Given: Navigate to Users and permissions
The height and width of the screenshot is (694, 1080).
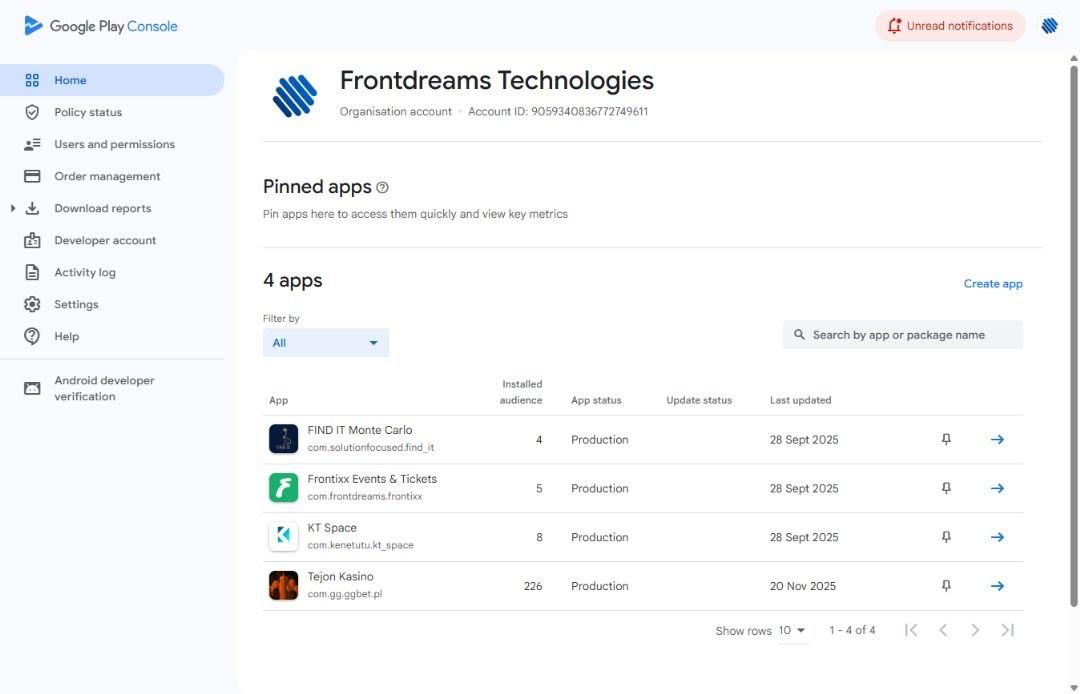Looking at the screenshot, I should (x=114, y=144).
